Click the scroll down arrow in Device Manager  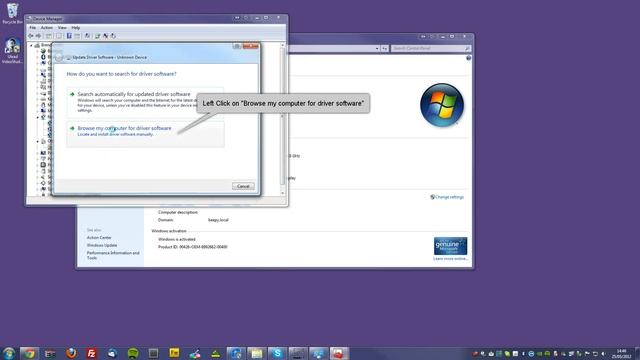click(x=282, y=193)
